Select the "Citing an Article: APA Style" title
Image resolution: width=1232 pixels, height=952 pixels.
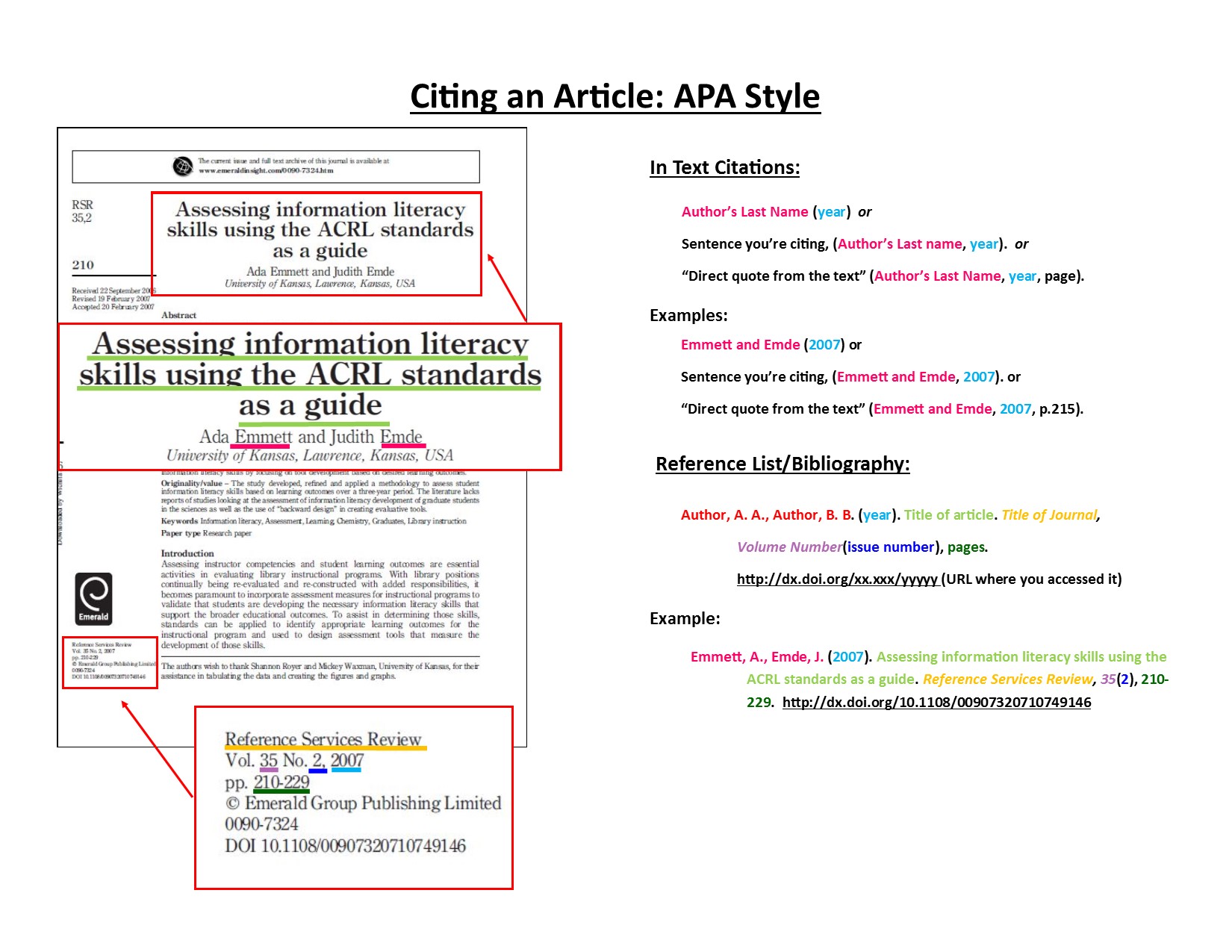click(x=615, y=96)
